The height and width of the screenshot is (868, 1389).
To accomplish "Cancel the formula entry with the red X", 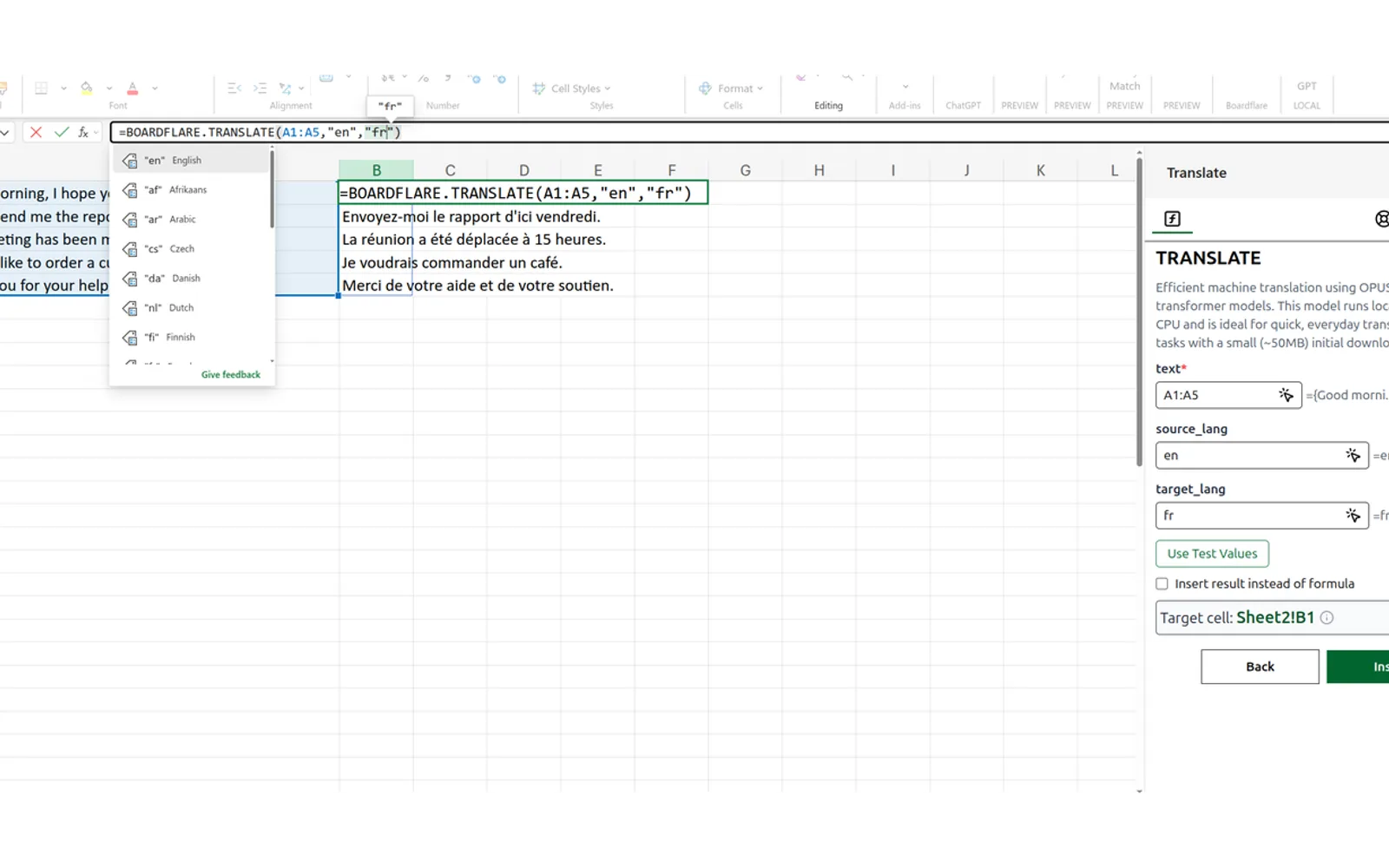I will click(x=36, y=132).
